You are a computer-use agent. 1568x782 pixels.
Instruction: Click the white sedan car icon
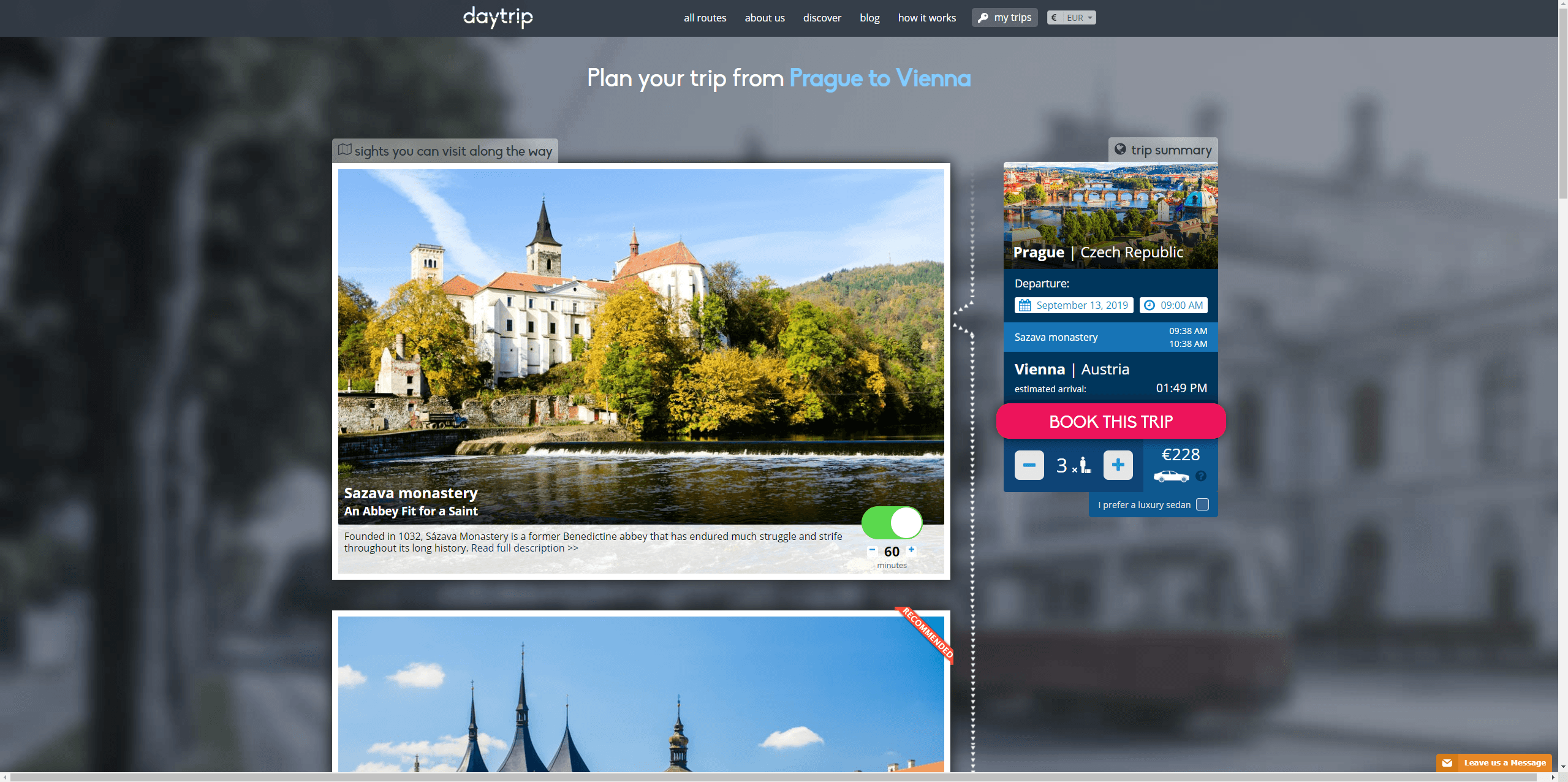pyautogui.click(x=1171, y=476)
